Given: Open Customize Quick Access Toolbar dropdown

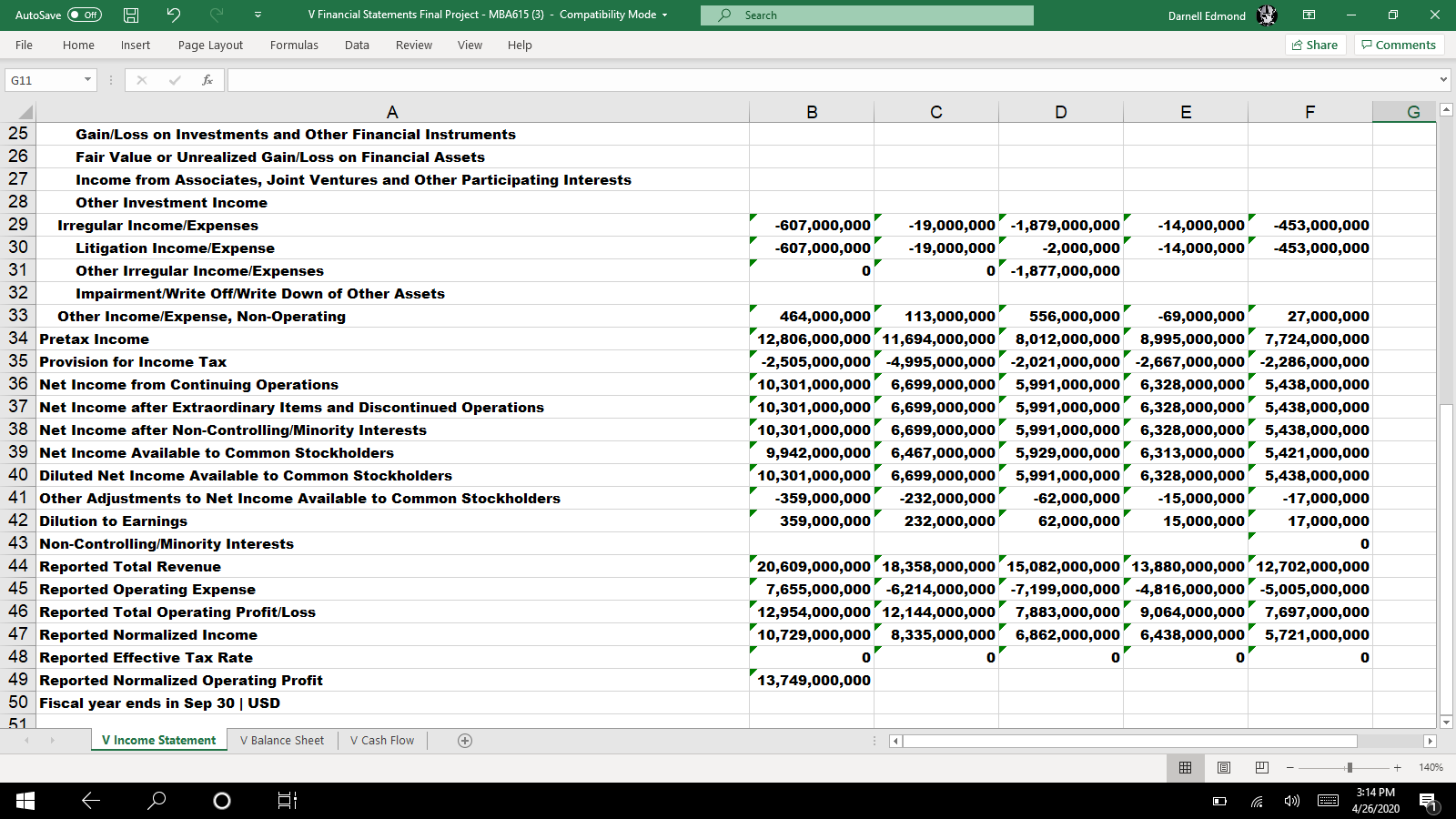Looking at the screenshot, I should tap(258, 15).
